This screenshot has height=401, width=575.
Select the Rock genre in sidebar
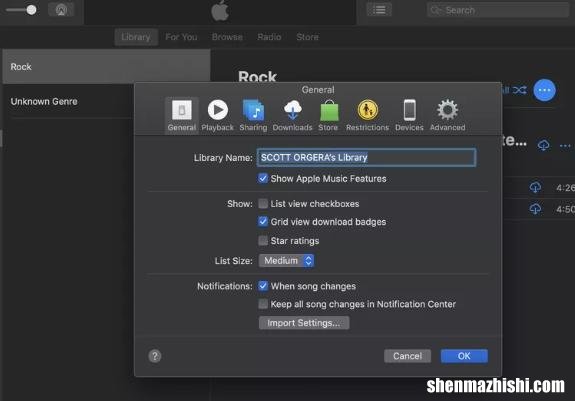(x=106, y=67)
